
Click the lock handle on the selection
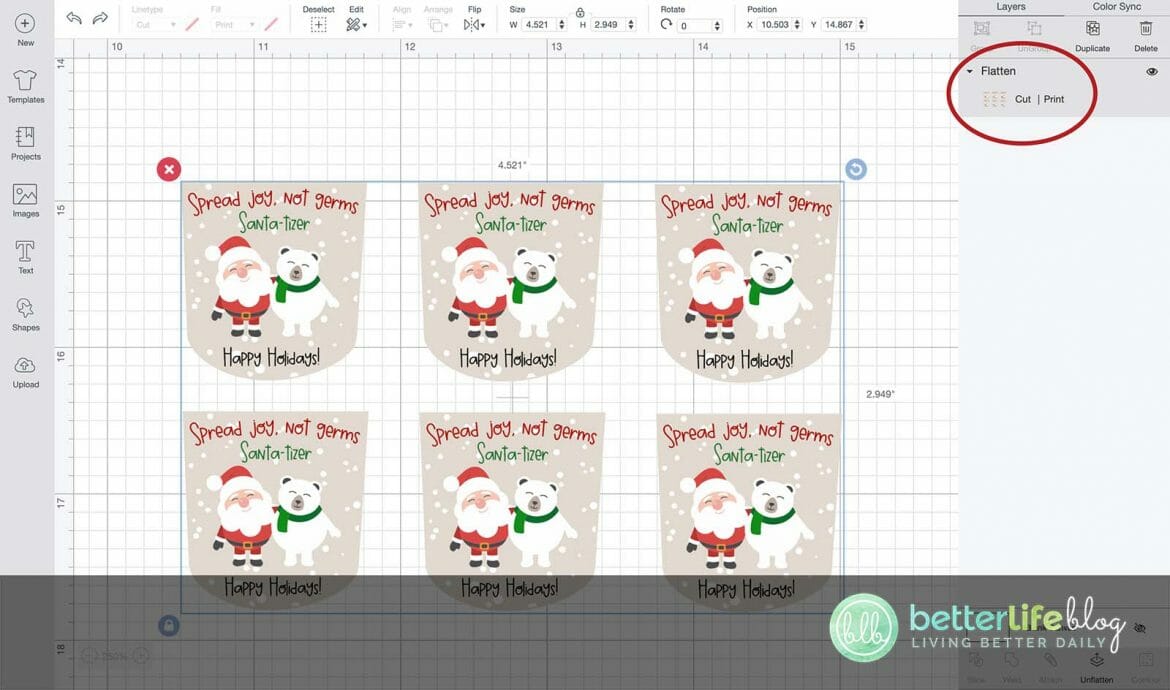pos(168,624)
